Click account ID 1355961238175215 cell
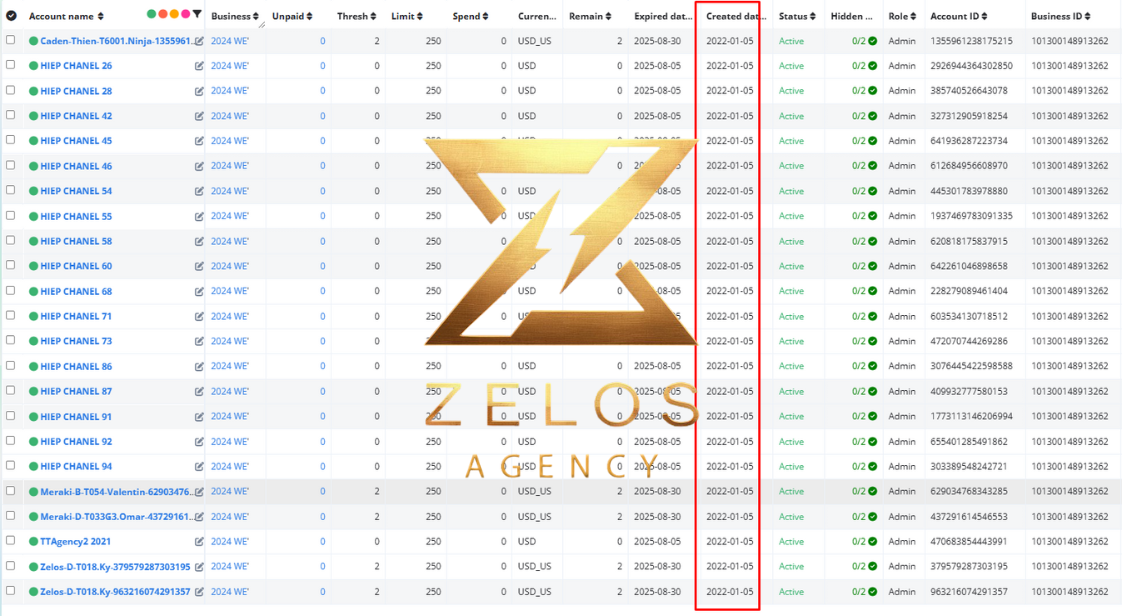This screenshot has width=1122, height=616. (x=971, y=41)
